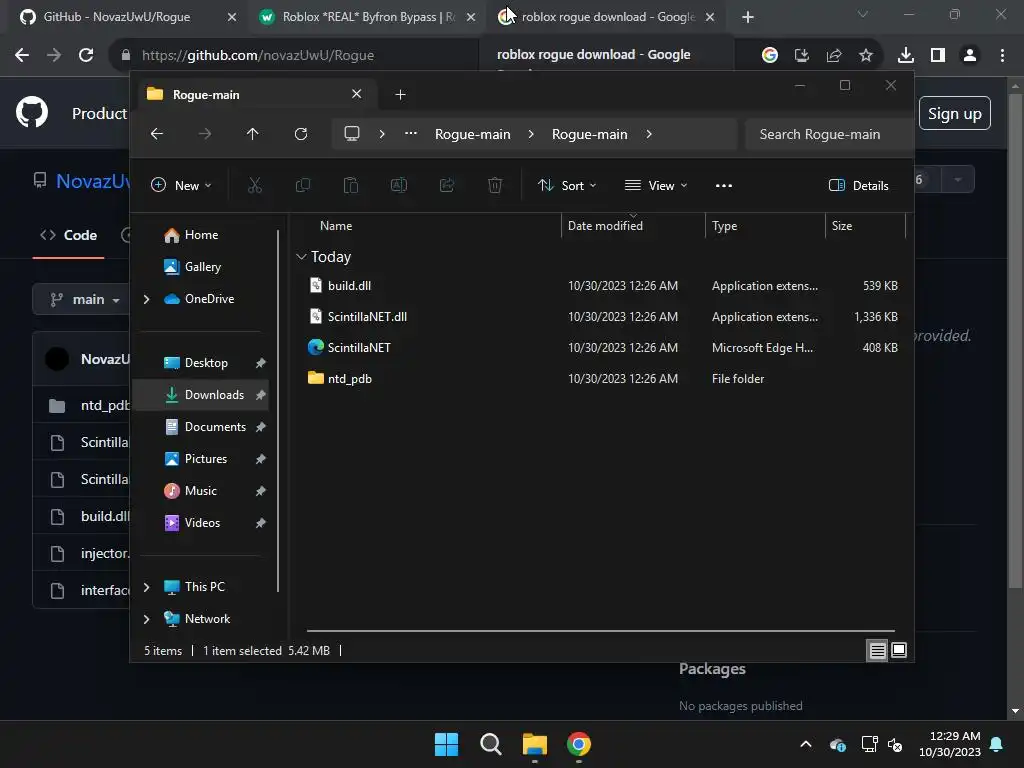Click the Copy icon in Explorer toolbar
1024x768 pixels.
pos(303,185)
